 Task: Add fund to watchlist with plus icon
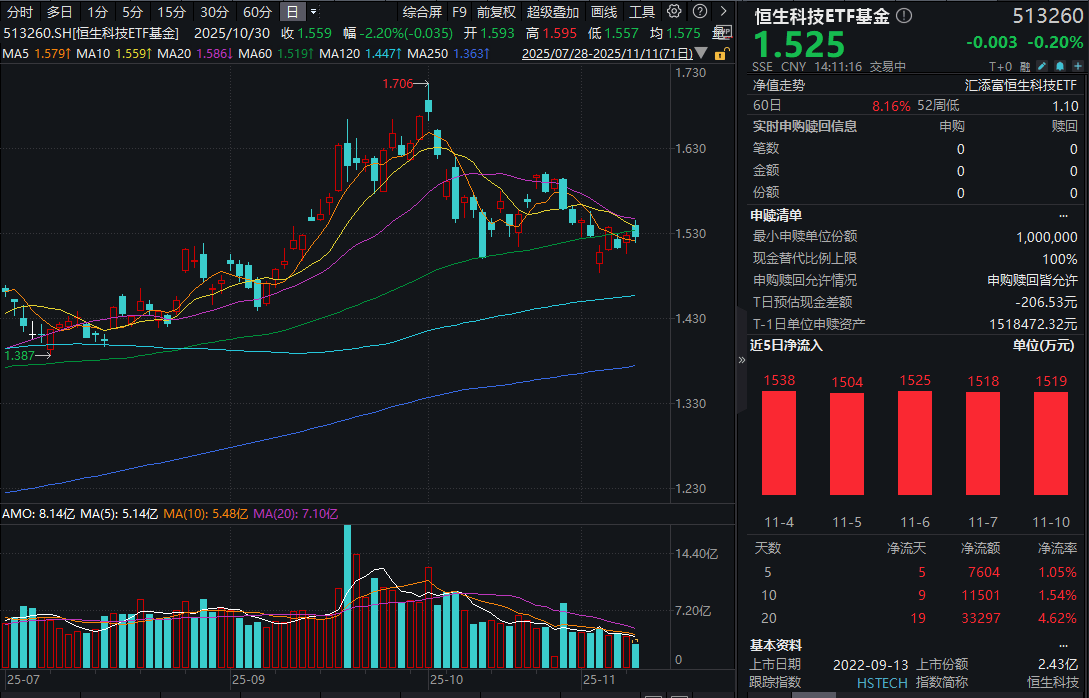(x=1076, y=66)
